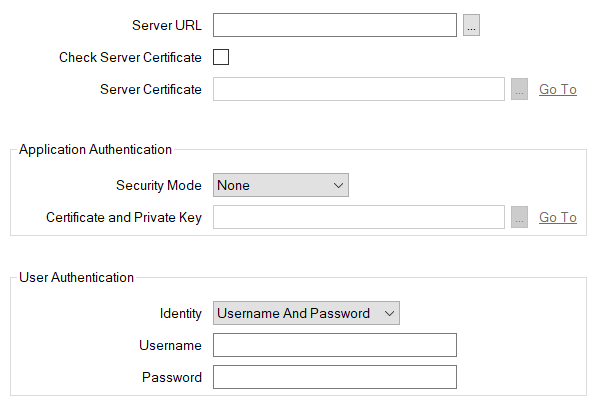Follow the Go To link beside Server Certificate

558,89
